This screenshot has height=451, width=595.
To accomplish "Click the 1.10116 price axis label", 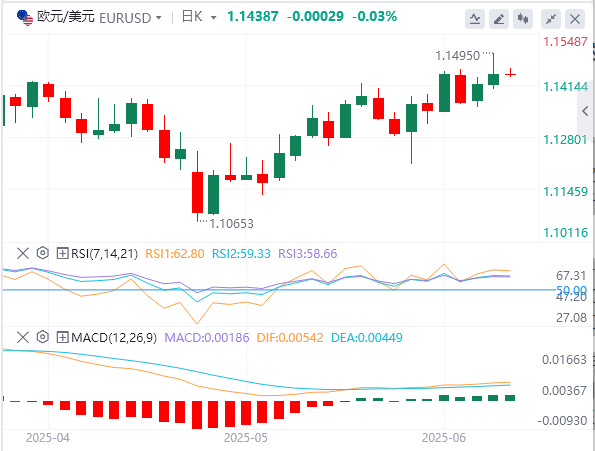I will point(565,233).
